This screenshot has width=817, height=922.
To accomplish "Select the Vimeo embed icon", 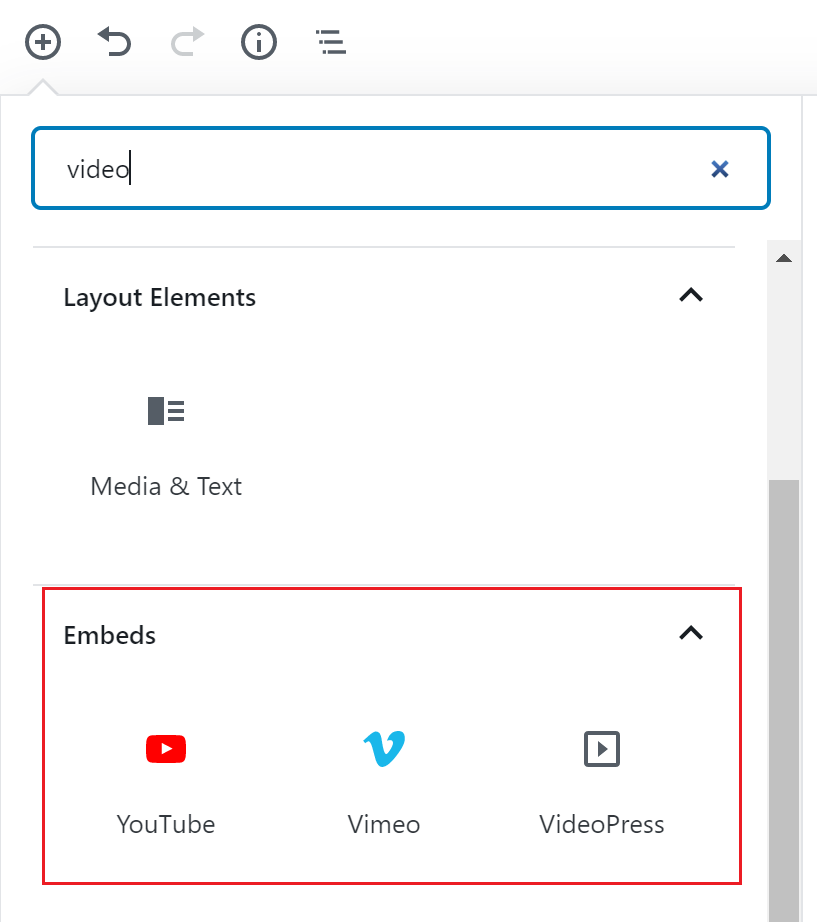I will coord(384,749).
